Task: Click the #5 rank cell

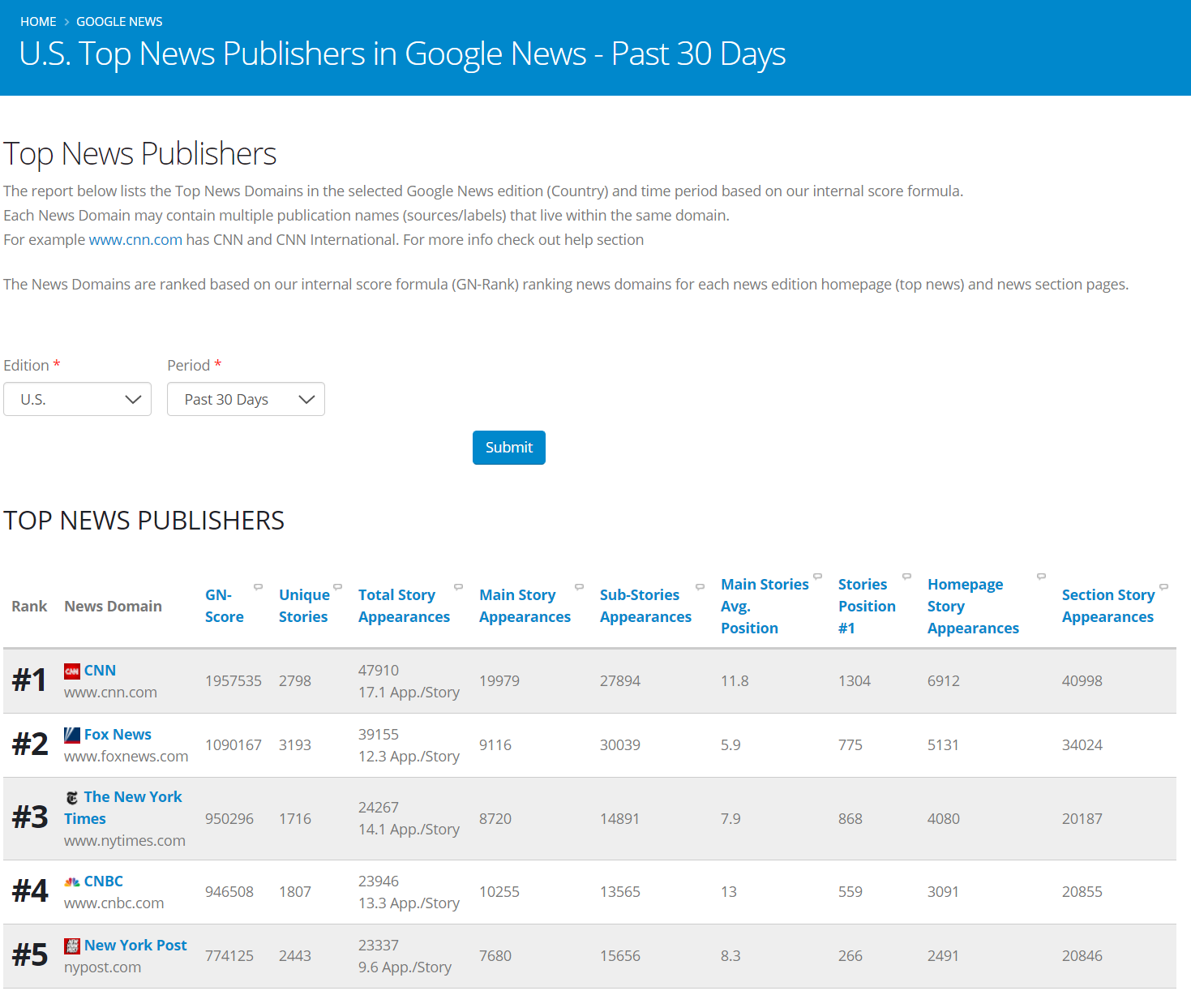Action: pos(30,955)
